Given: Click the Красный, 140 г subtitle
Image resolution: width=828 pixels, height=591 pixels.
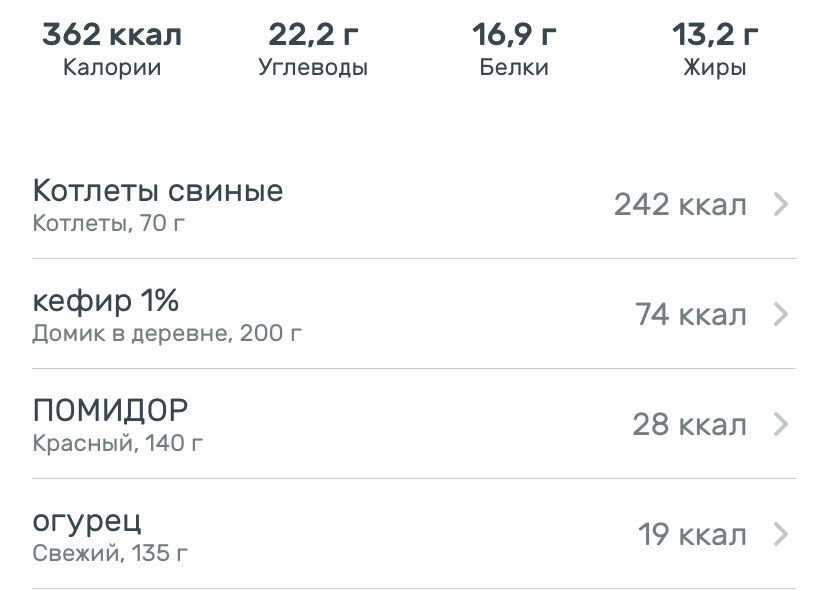Looking at the screenshot, I should click(118, 442).
